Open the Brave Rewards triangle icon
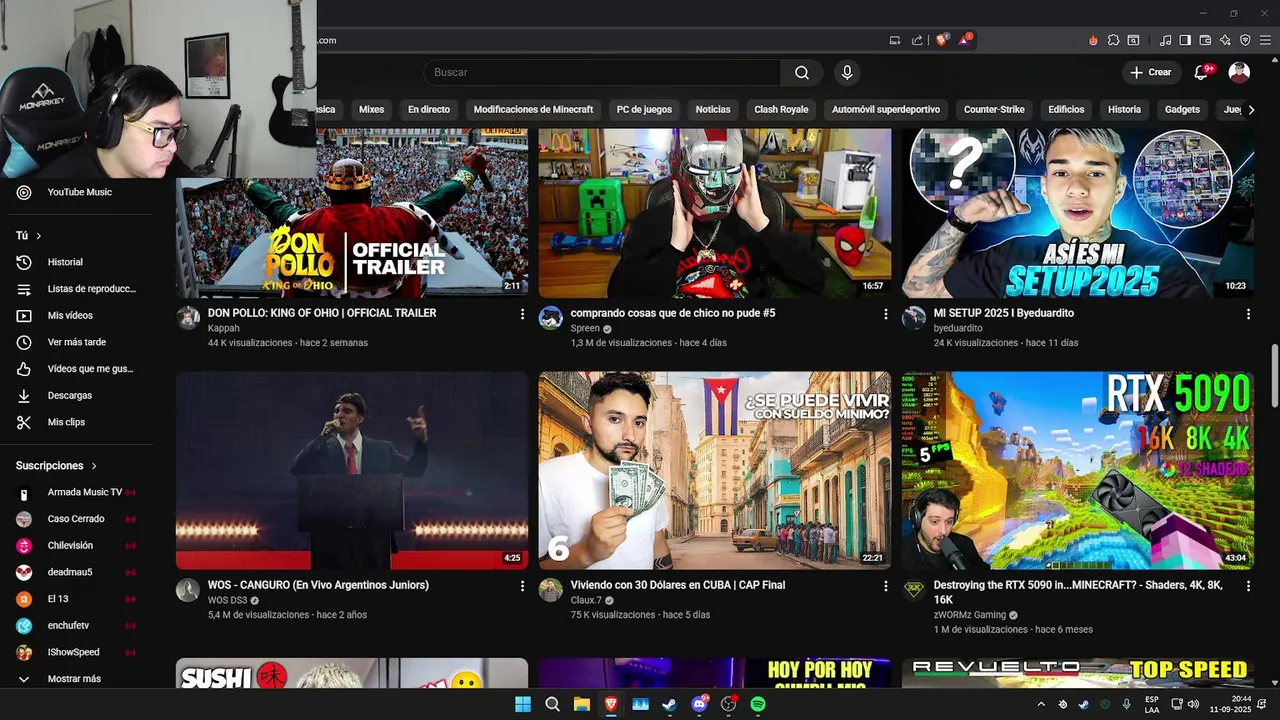 point(965,40)
